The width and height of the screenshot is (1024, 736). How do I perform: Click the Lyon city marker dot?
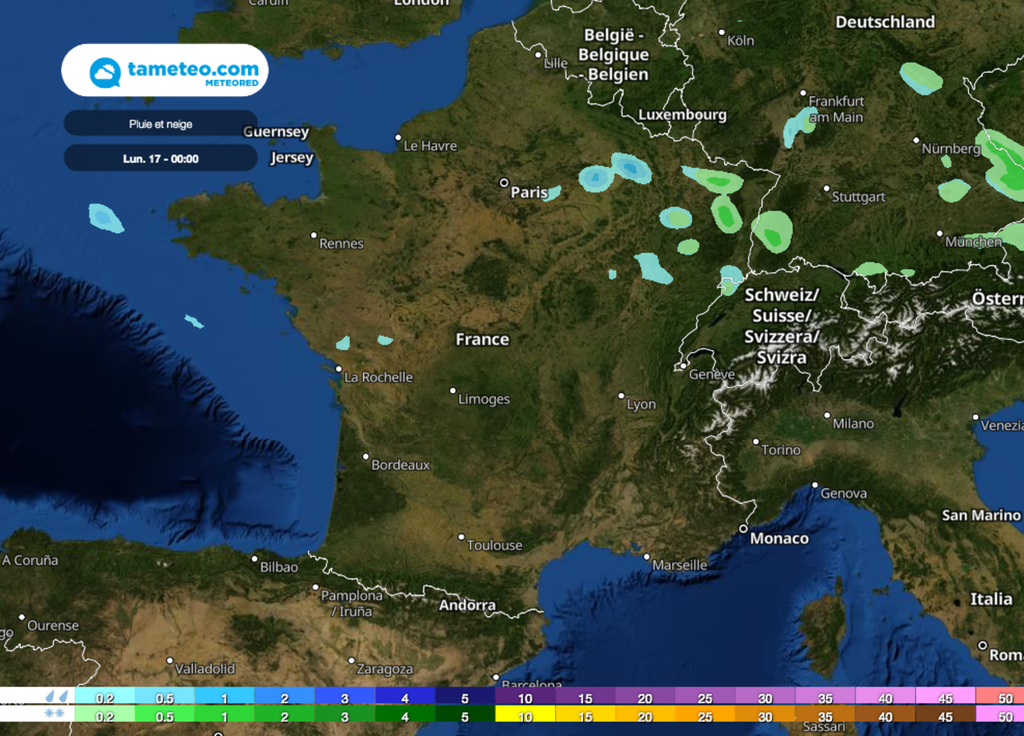pos(621,396)
